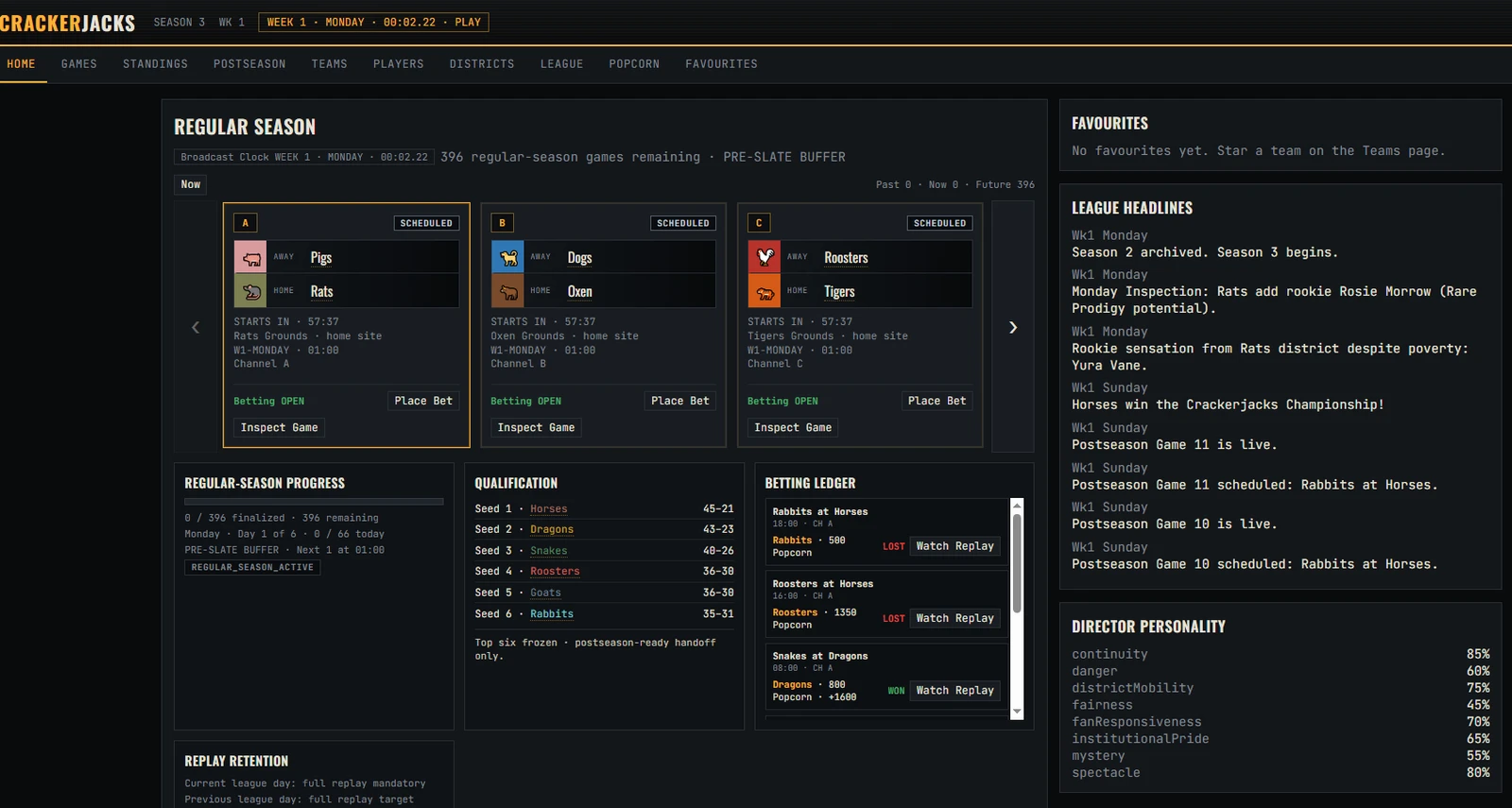1512x808 pixels.
Task: Watch Replay of Rabbits at Horses
Action: click(x=955, y=546)
